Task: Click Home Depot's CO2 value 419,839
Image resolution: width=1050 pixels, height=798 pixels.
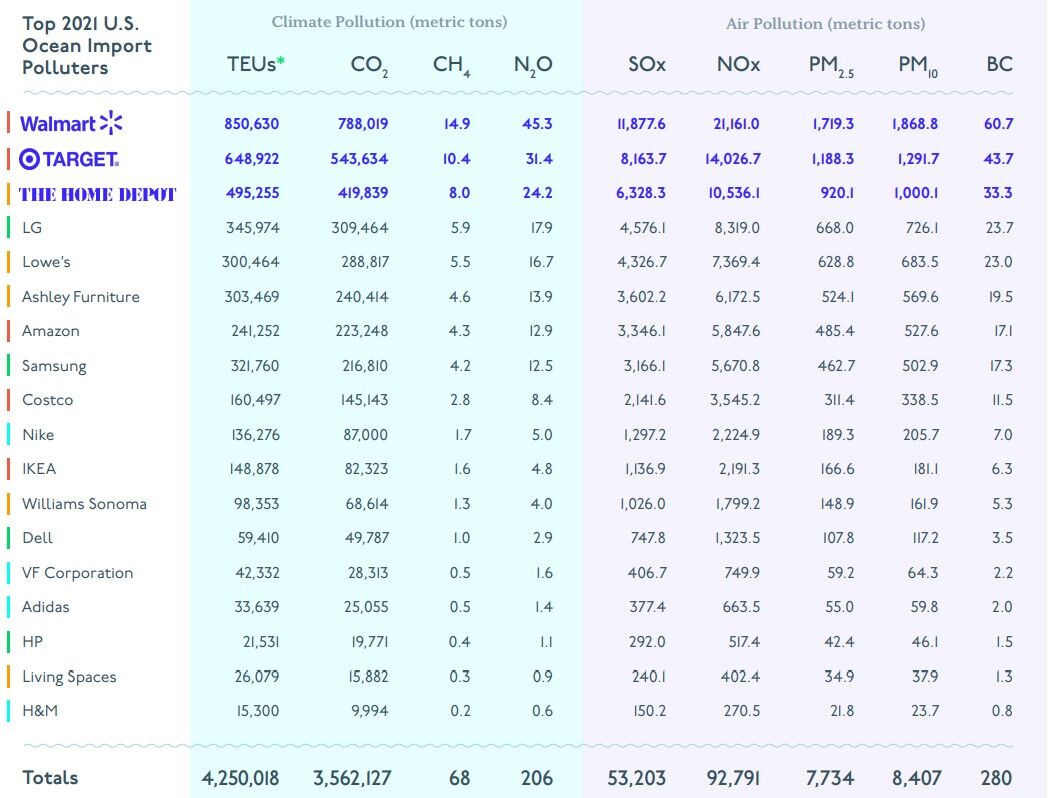Action: pyautogui.click(x=363, y=193)
